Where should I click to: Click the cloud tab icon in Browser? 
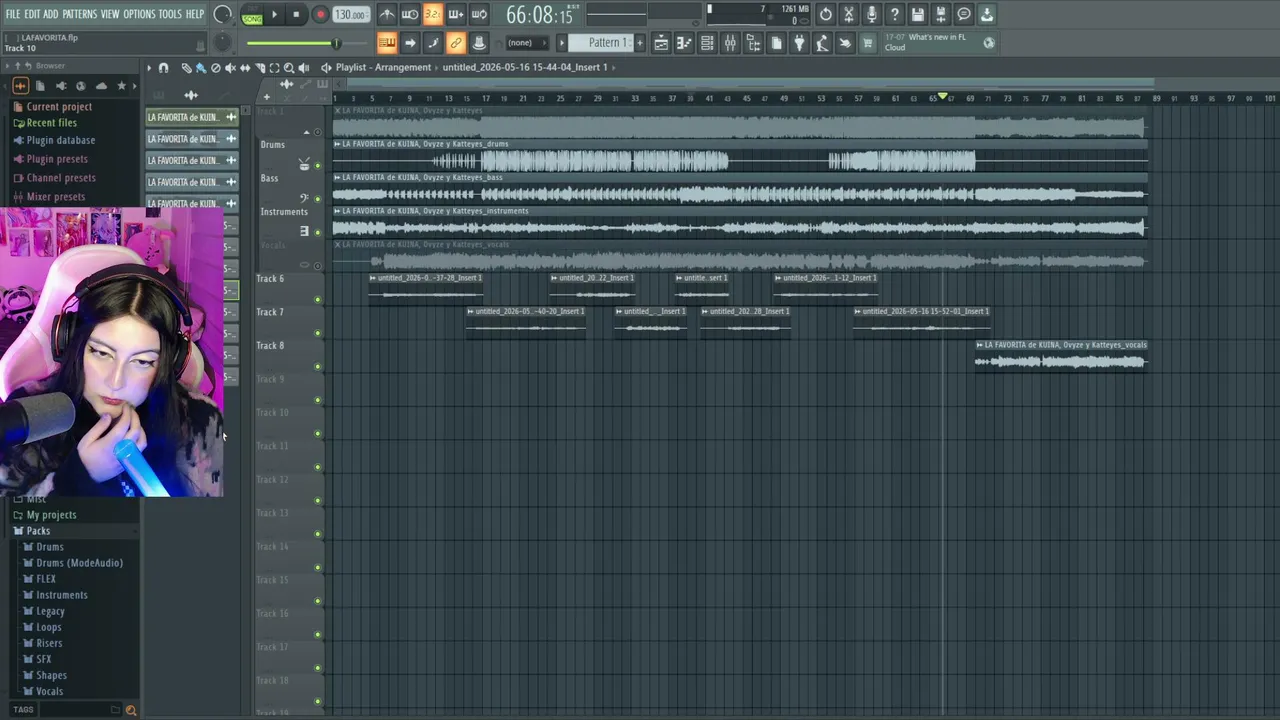[x=101, y=86]
